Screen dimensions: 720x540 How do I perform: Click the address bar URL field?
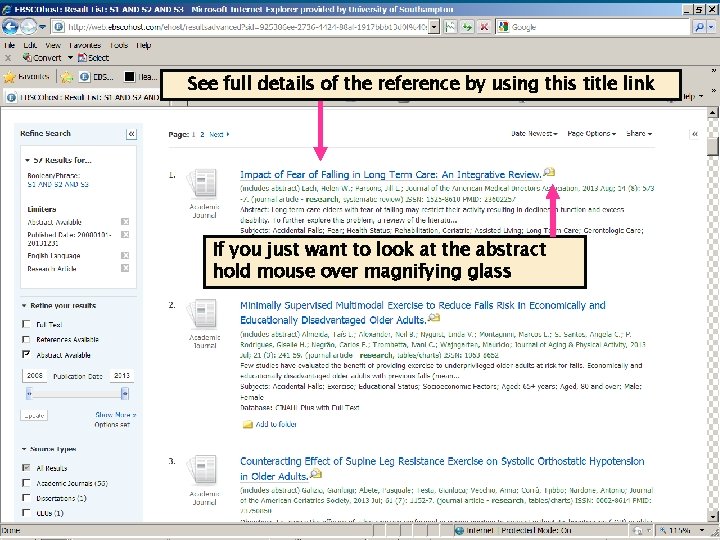(247, 27)
